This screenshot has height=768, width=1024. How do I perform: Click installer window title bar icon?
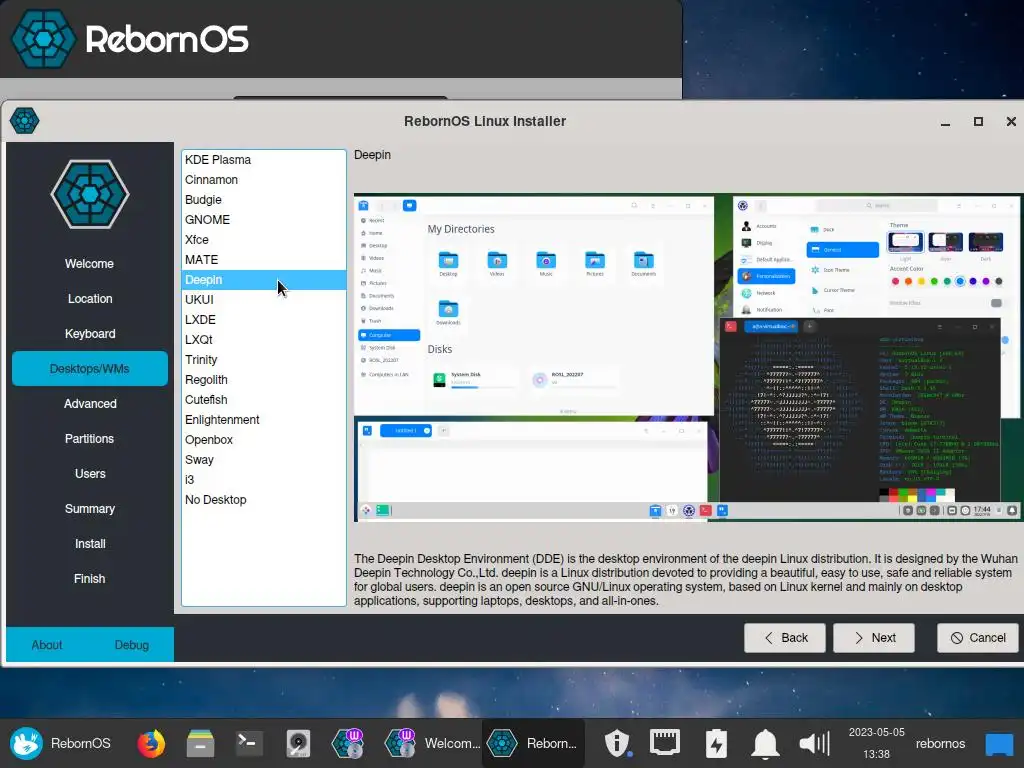(x=25, y=121)
